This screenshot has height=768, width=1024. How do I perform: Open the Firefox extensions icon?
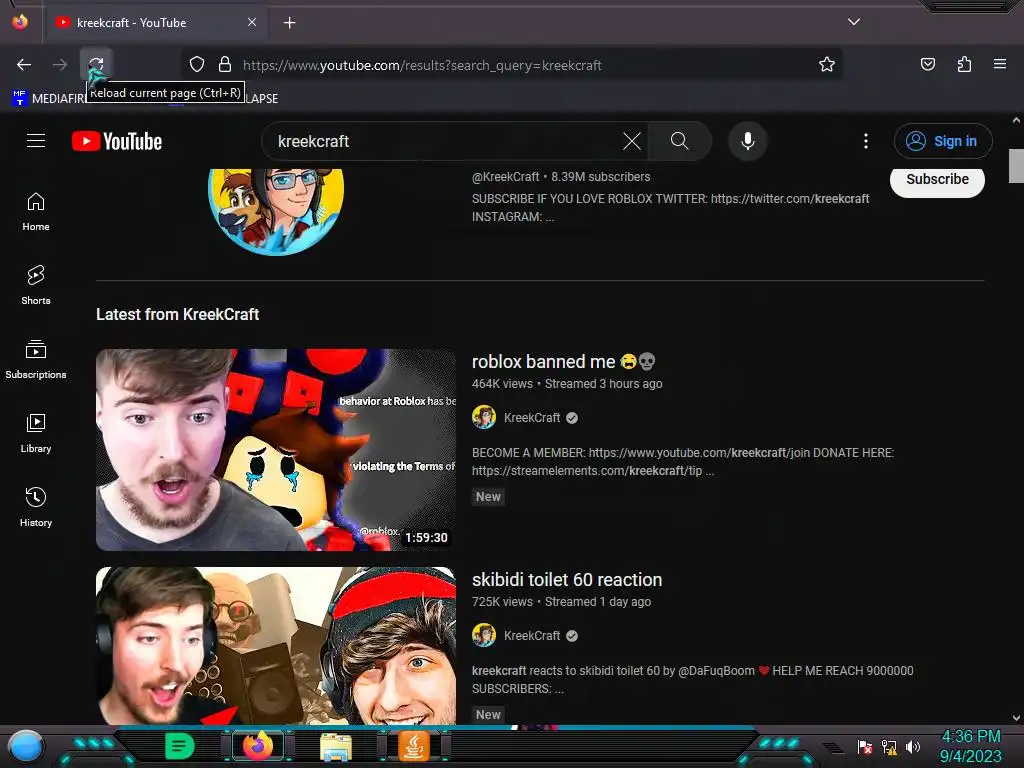(x=965, y=64)
